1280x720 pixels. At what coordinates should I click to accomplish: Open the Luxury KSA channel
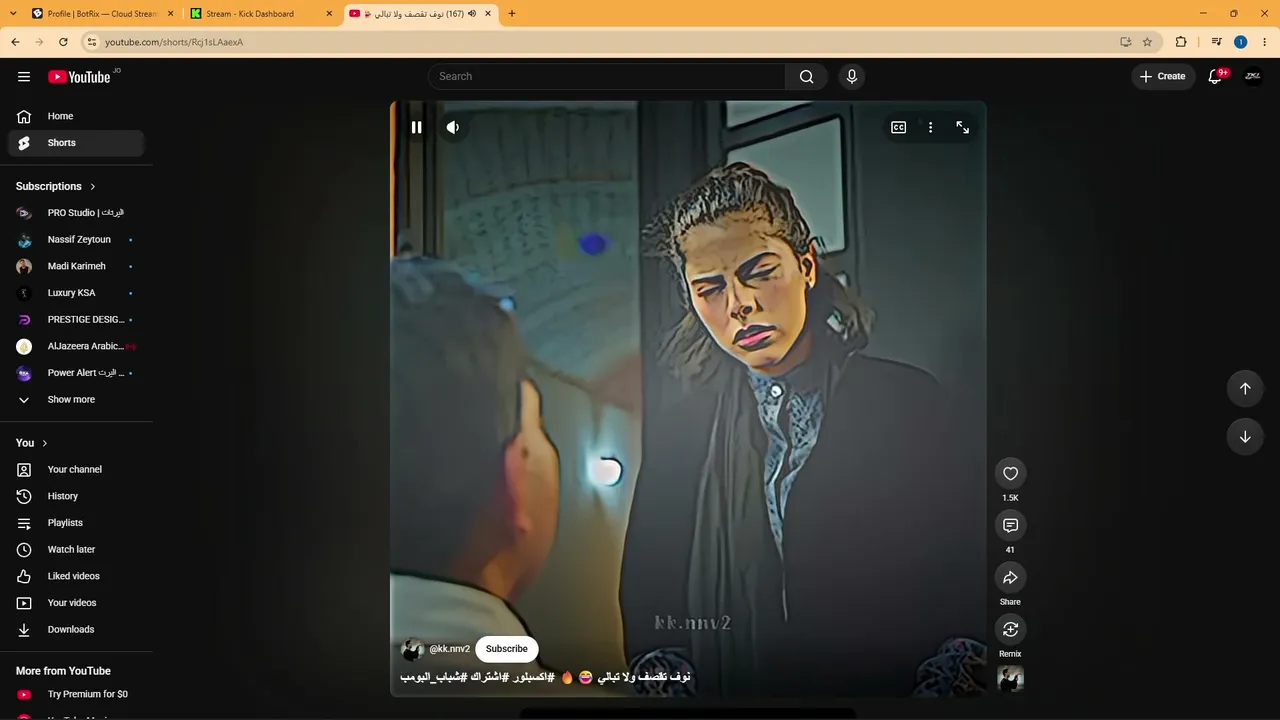pyautogui.click(x=77, y=293)
